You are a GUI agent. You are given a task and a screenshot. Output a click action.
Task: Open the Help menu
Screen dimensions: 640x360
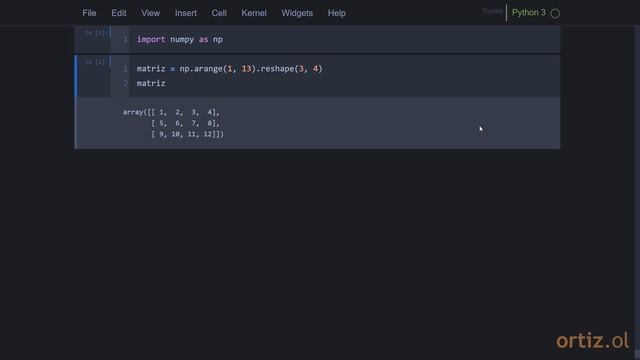337,13
